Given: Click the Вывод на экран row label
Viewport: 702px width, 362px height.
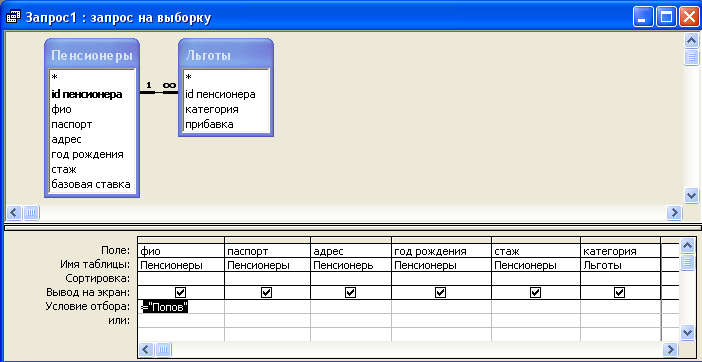Looking at the screenshot, I should coord(88,293).
